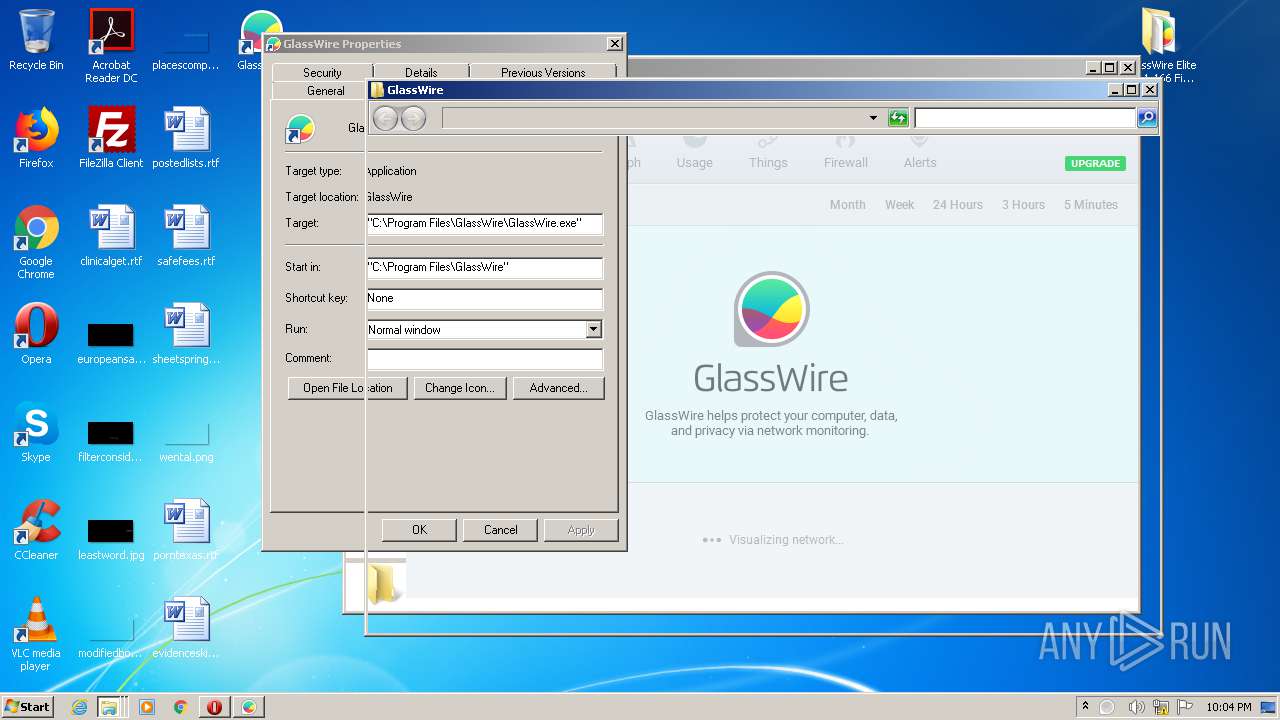Confirm Properties dialog with OK
The width and height of the screenshot is (1280, 720).
[x=419, y=530]
